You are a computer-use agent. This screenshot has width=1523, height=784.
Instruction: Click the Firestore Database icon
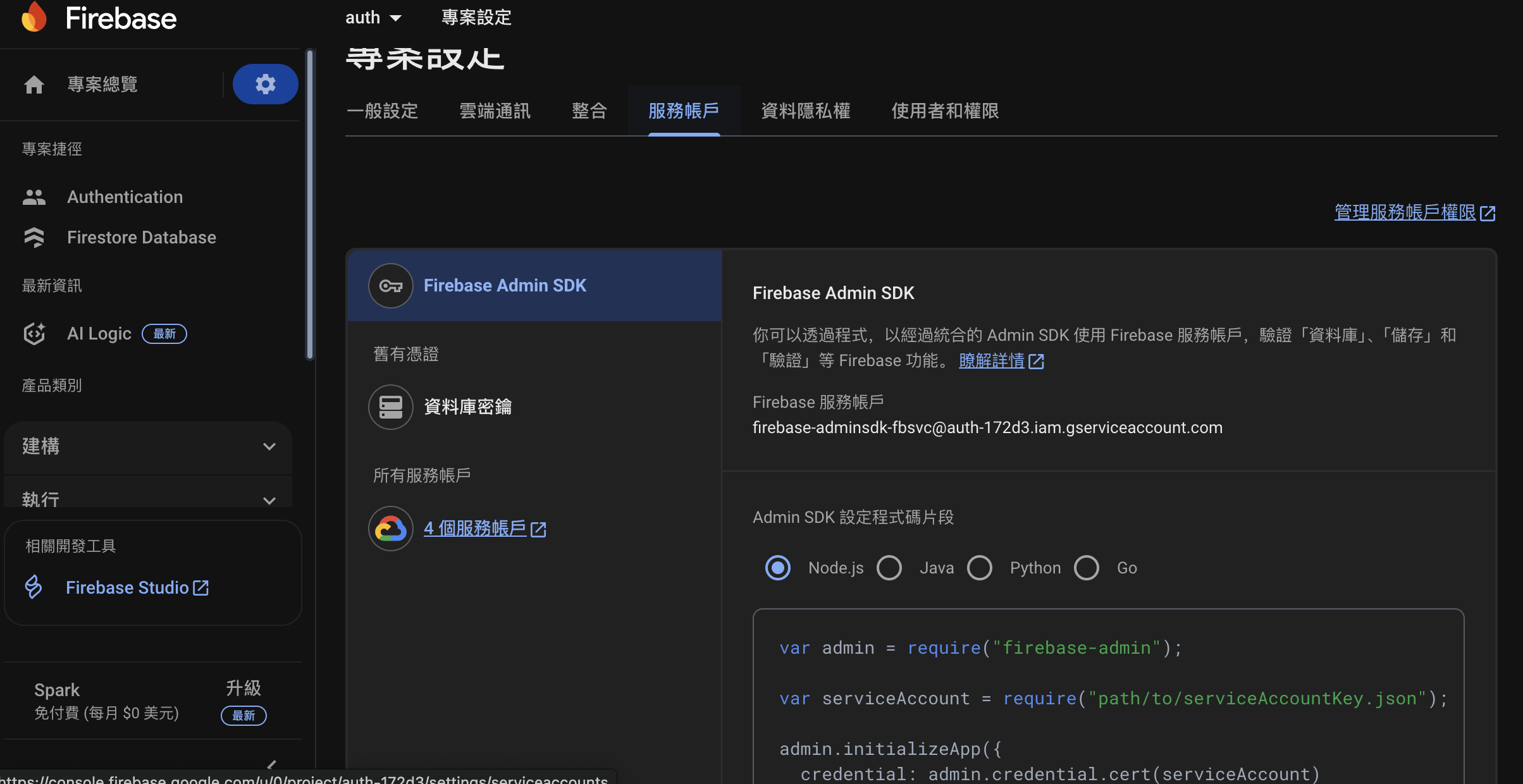click(34, 238)
